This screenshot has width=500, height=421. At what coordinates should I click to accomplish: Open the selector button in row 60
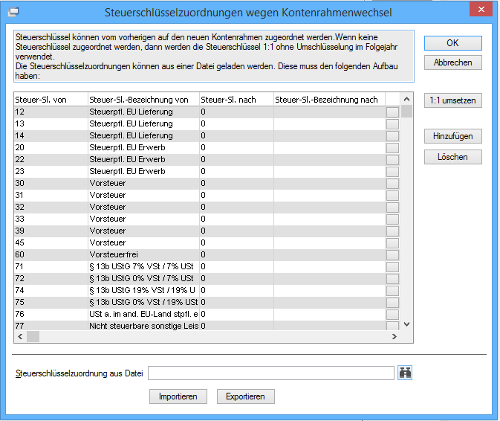pos(392,255)
